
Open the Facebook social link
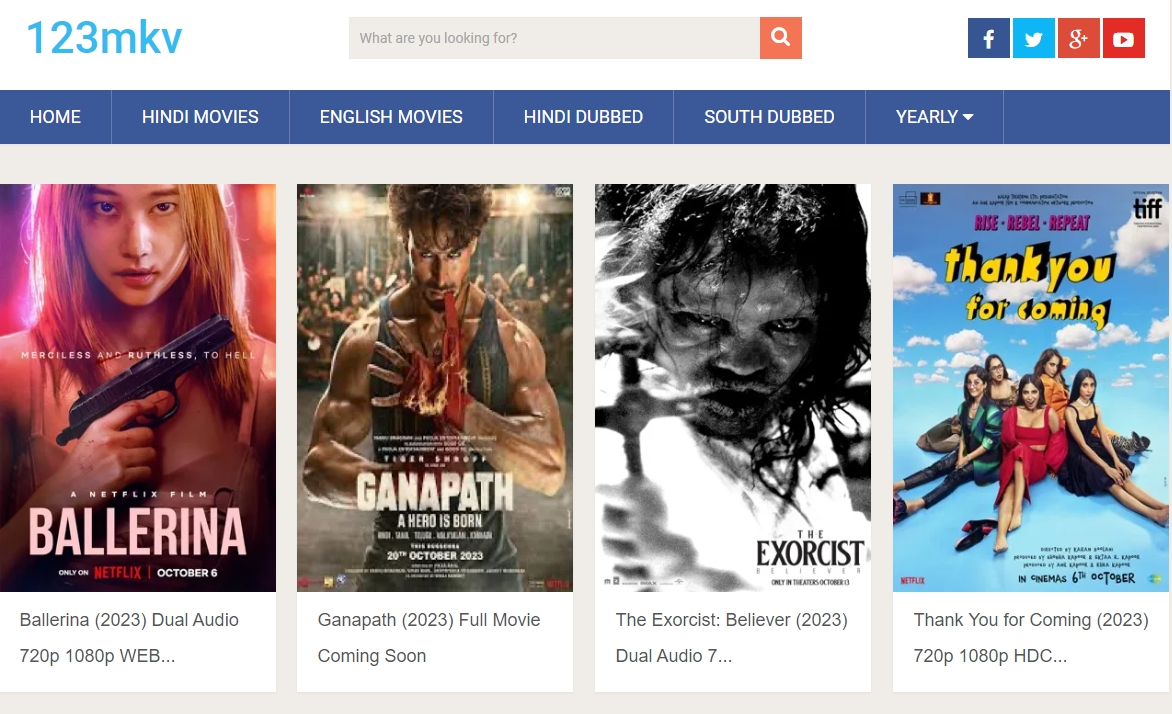click(988, 38)
